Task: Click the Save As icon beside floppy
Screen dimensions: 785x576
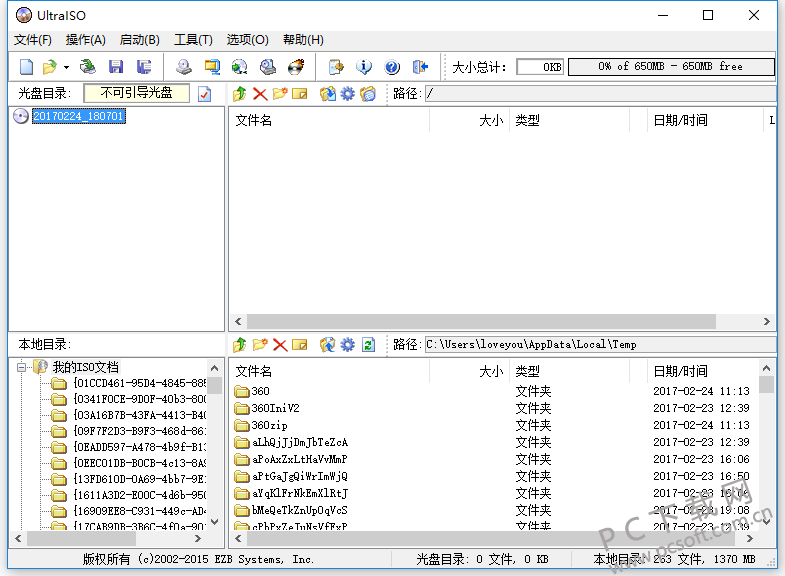Action: point(144,67)
